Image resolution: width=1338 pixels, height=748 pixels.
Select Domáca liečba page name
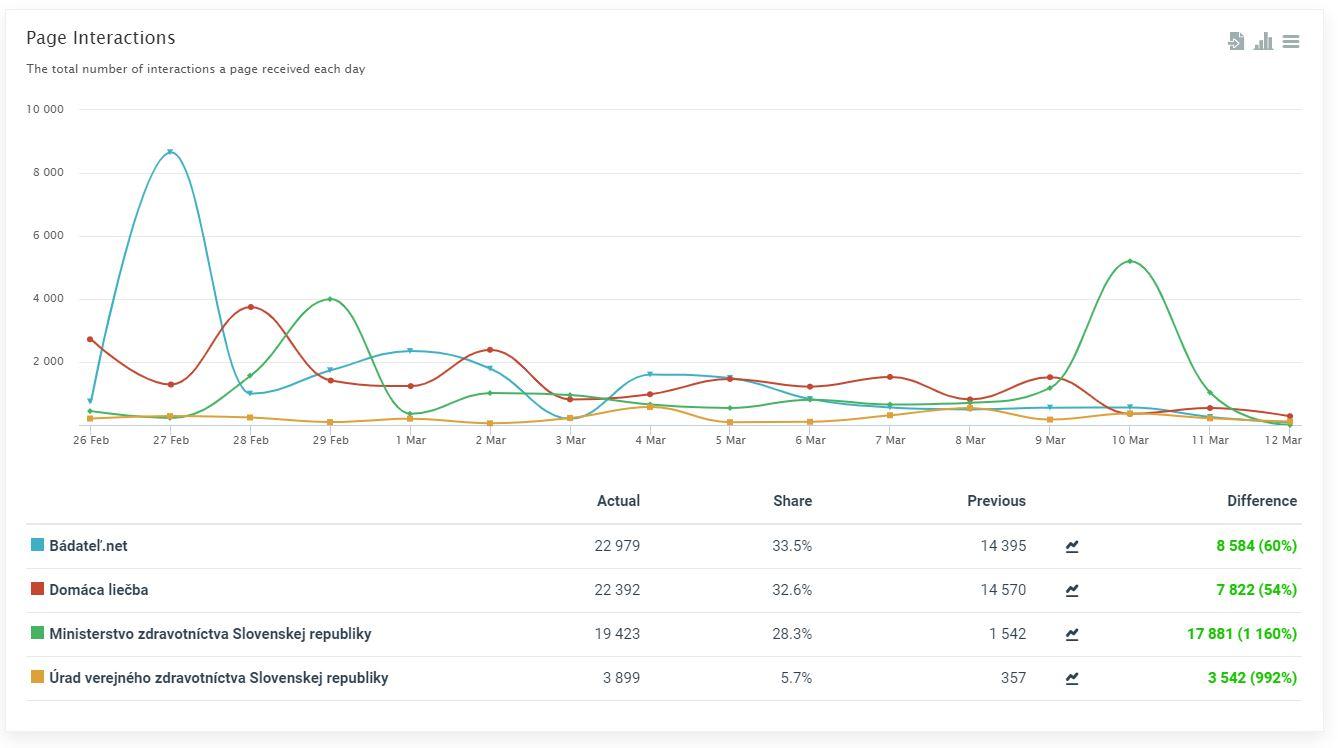(x=99, y=590)
